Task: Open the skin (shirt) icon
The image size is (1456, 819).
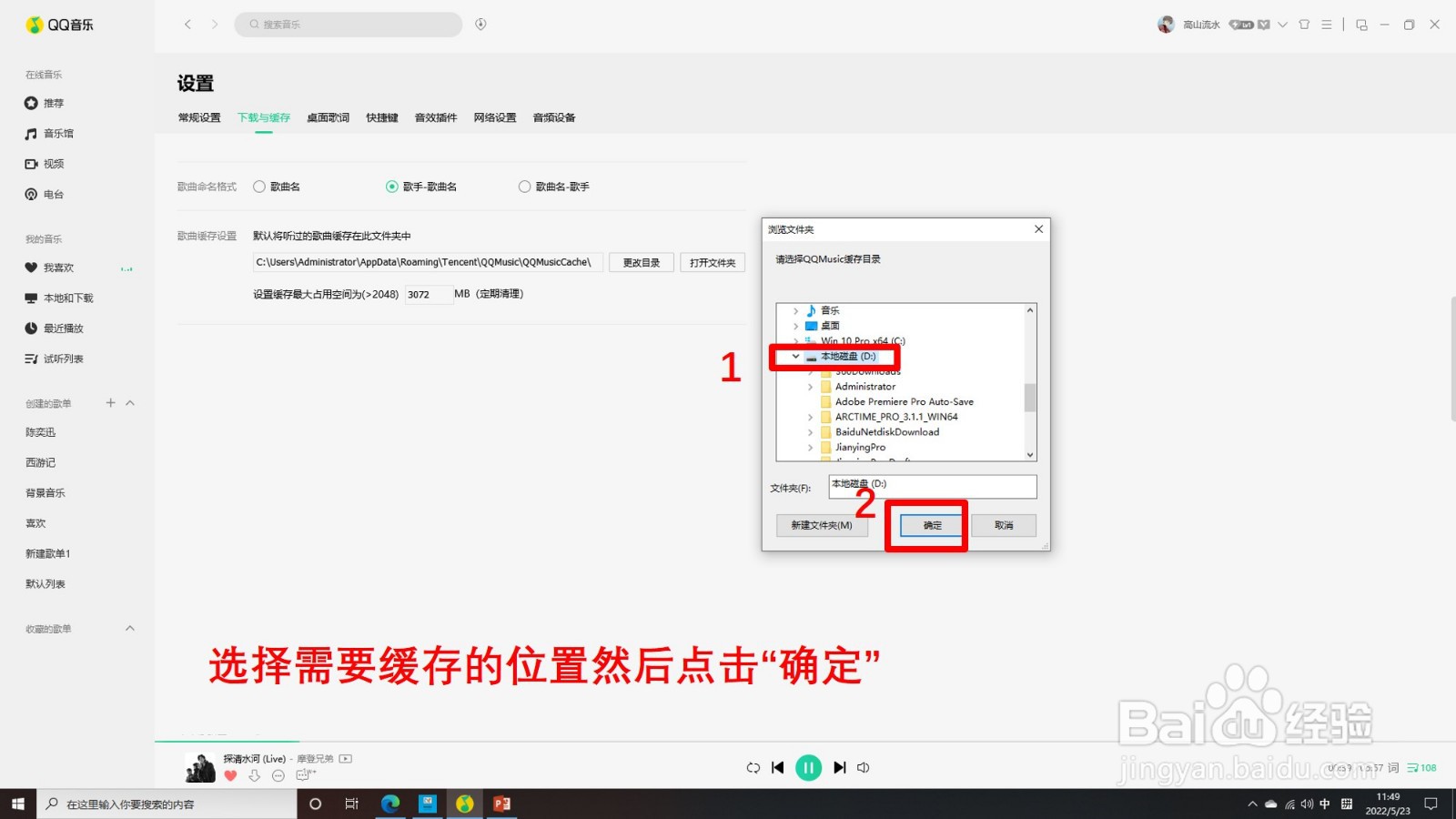Action: click(1304, 25)
